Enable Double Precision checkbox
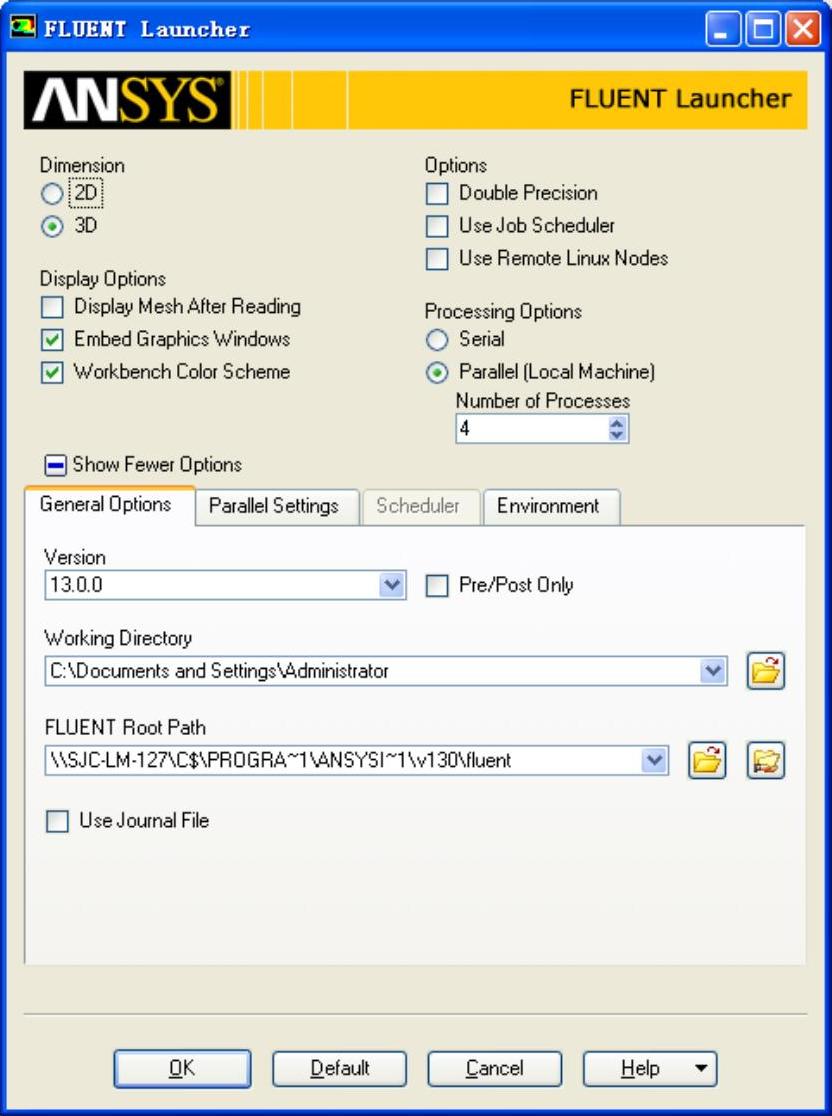Viewport: 832px width, 1116px height. tap(437, 194)
